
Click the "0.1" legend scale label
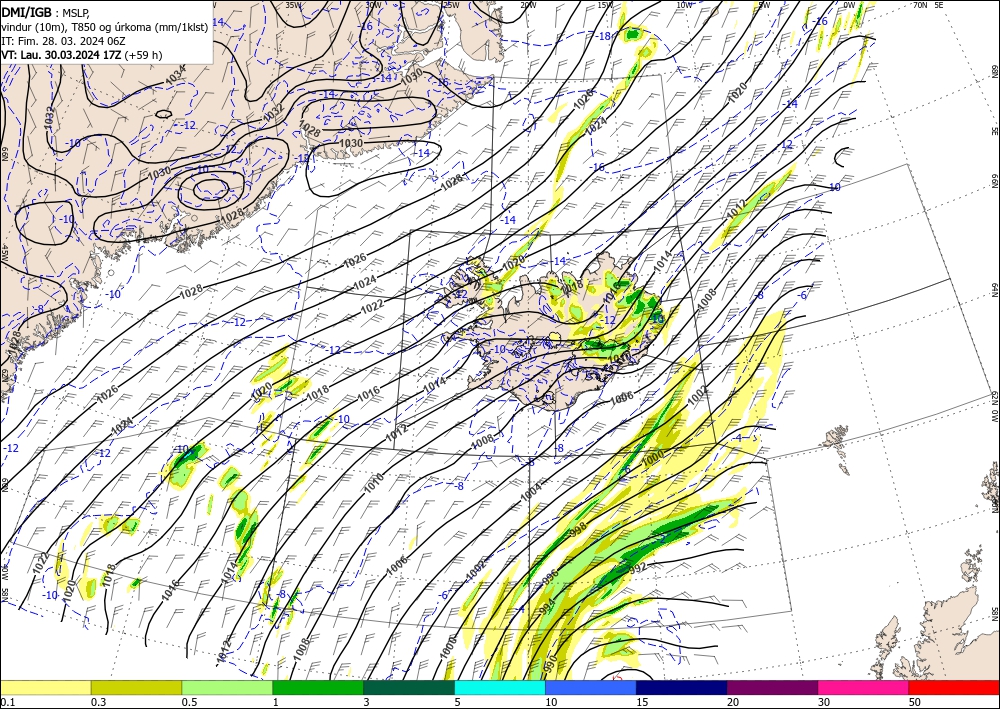click(8, 702)
